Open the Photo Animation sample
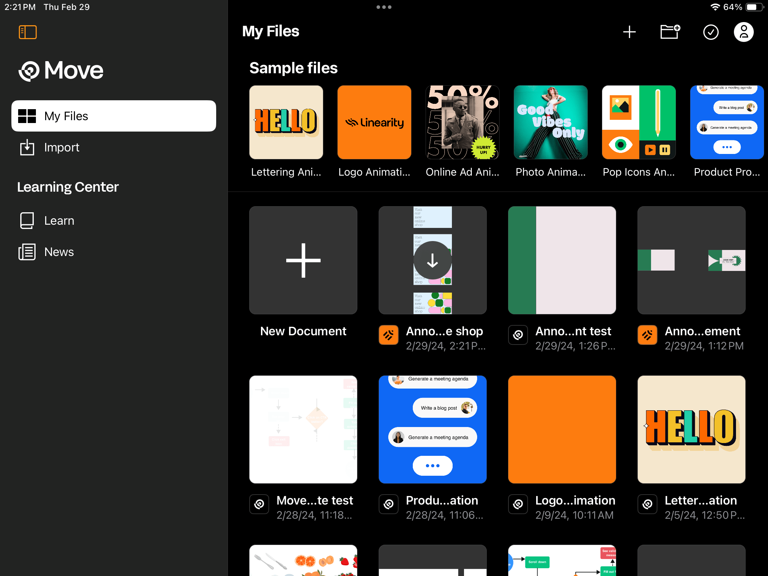 click(x=551, y=122)
